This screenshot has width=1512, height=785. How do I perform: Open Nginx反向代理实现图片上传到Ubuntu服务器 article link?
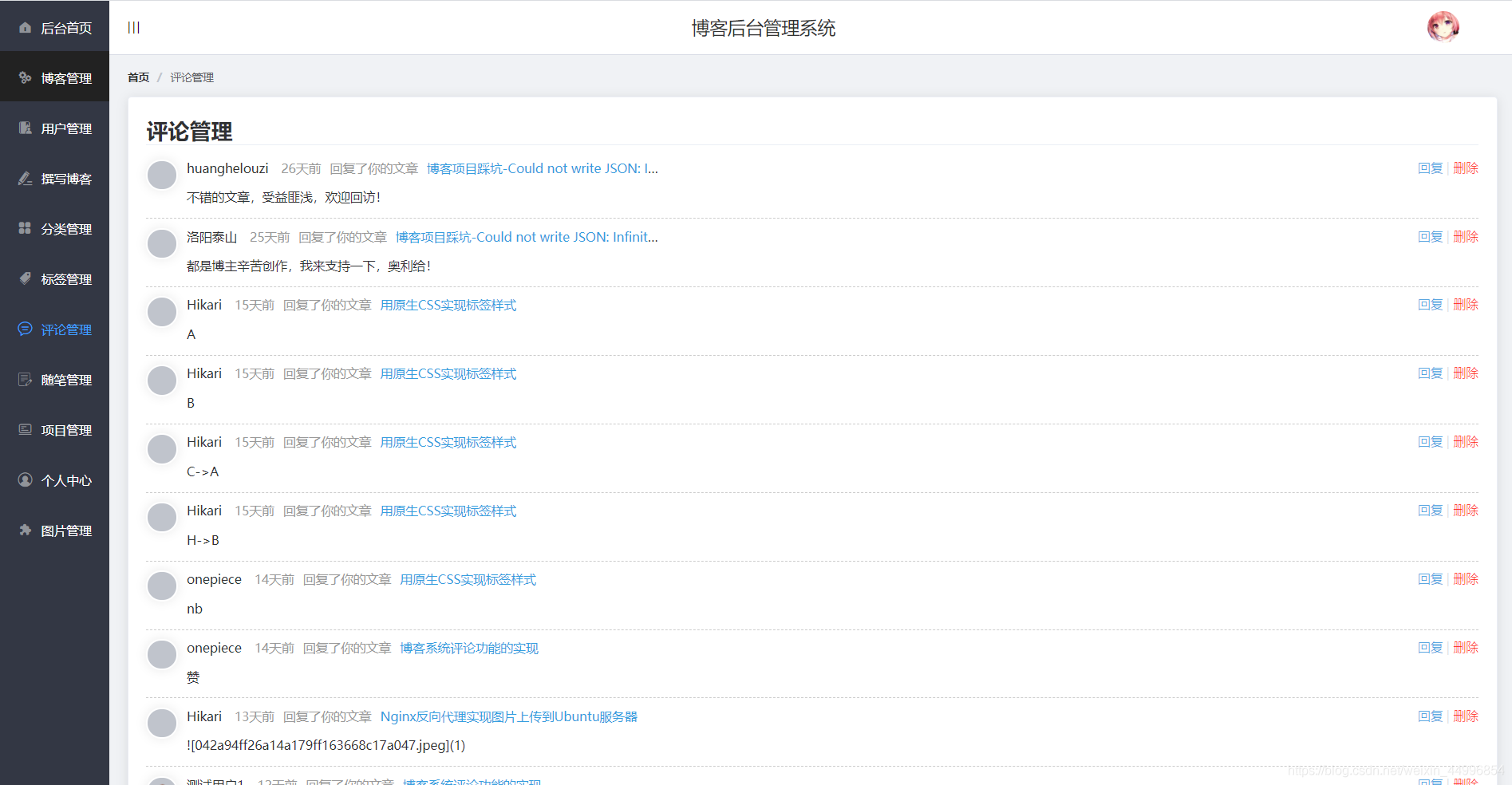click(x=509, y=716)
